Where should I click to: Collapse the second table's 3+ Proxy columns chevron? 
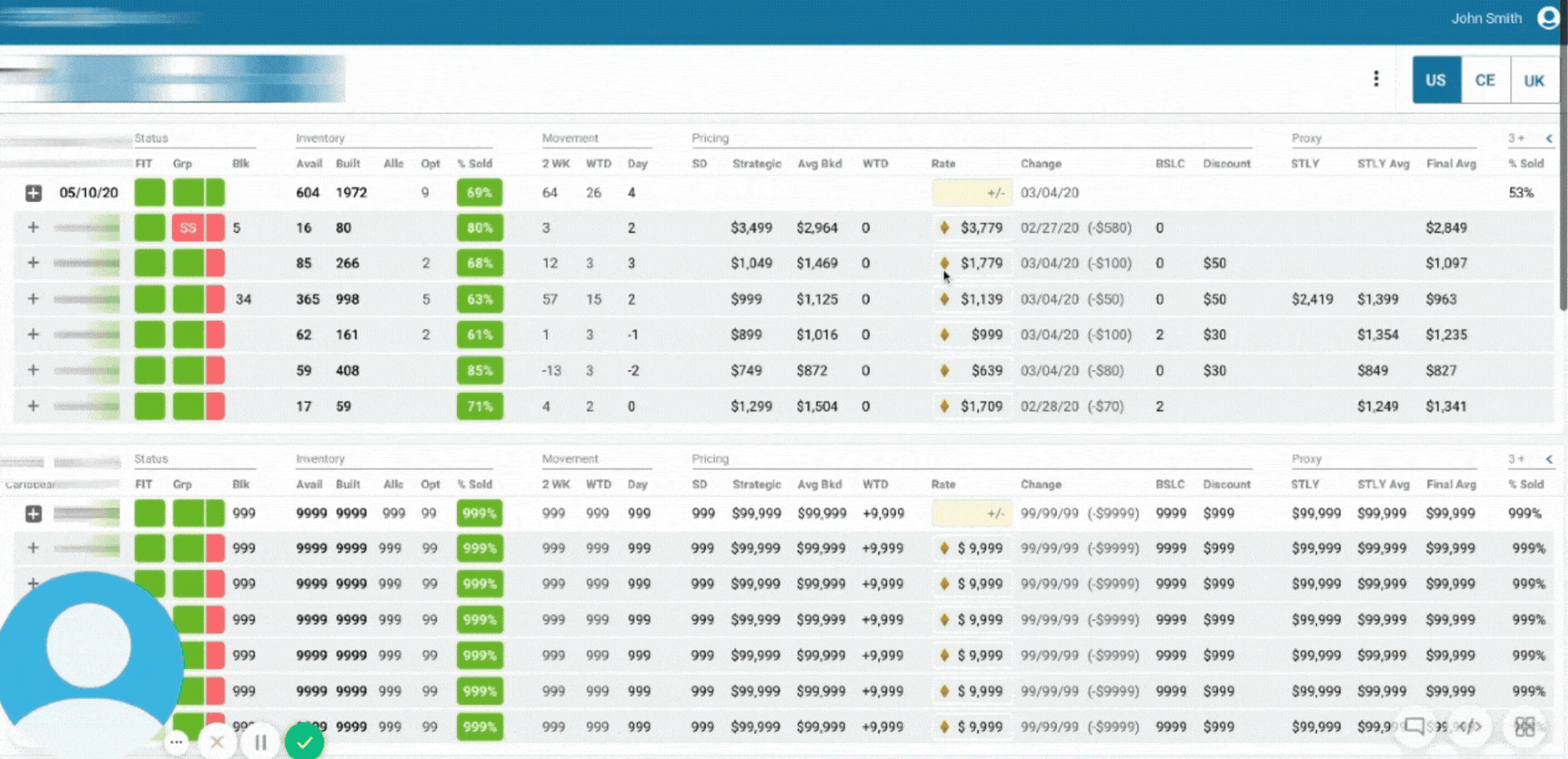coord(1549,459)
